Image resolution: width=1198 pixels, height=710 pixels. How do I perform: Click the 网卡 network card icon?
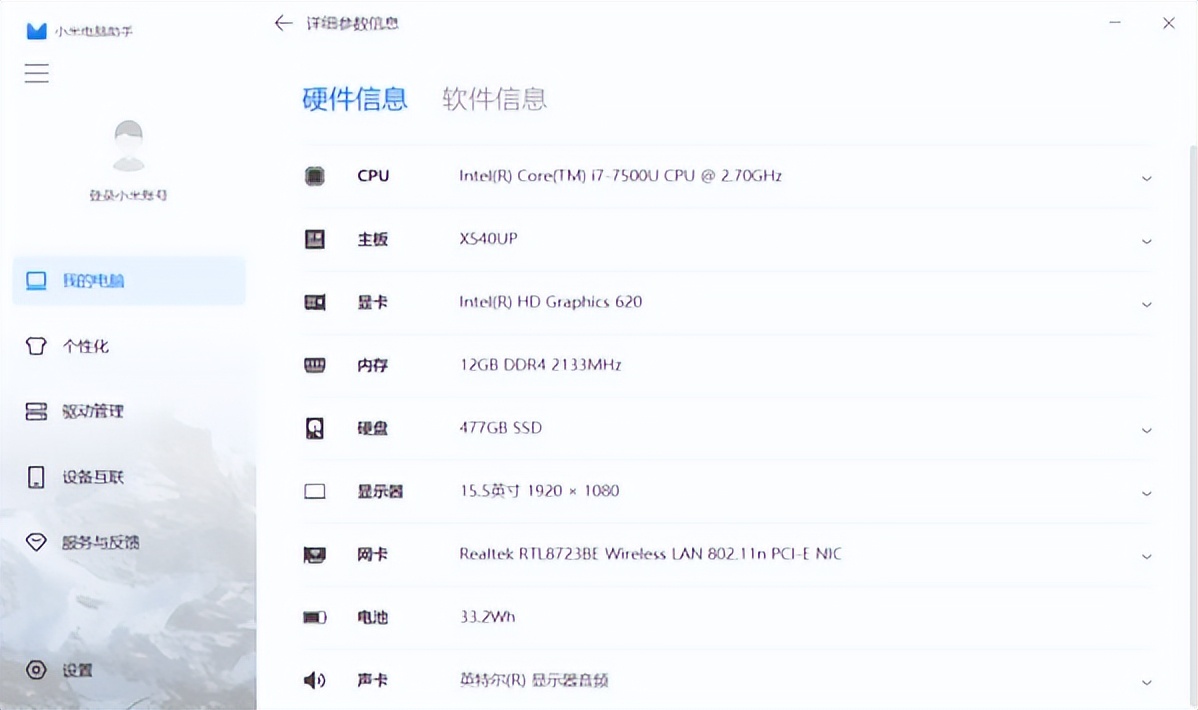315,553
